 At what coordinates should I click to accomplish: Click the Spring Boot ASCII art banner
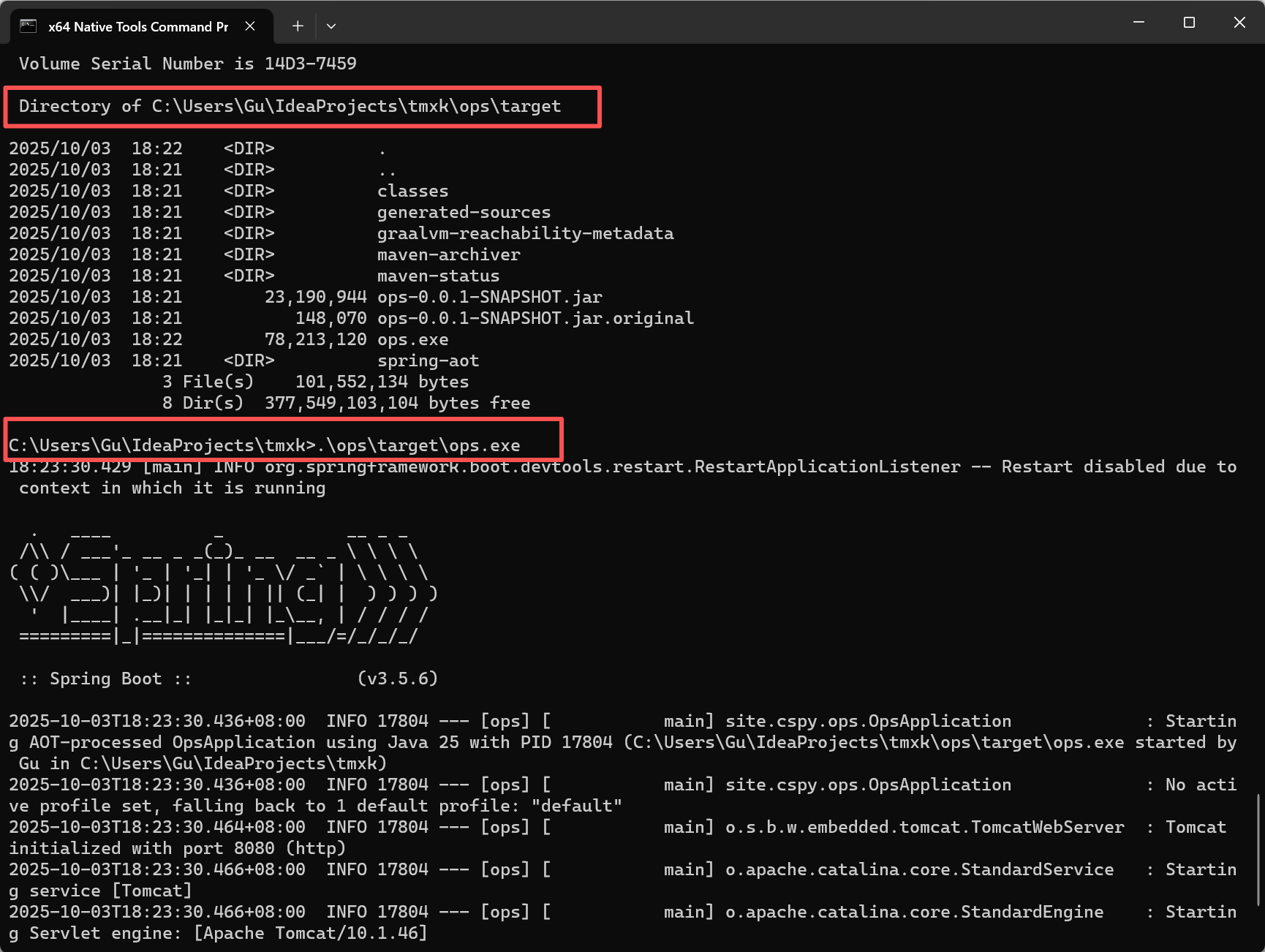tap(219, 585)
